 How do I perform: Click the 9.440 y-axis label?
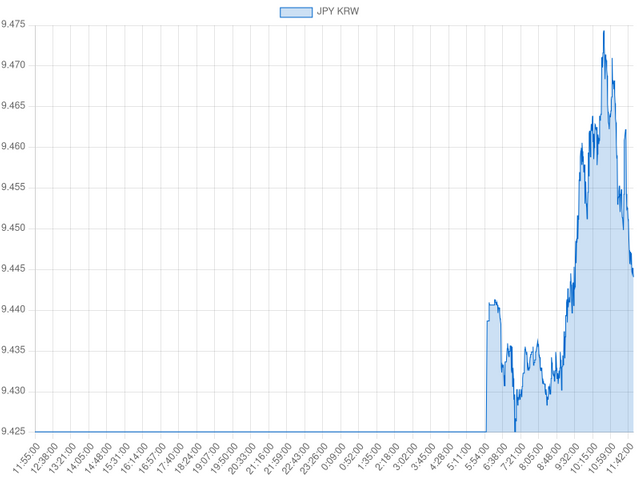13,310
